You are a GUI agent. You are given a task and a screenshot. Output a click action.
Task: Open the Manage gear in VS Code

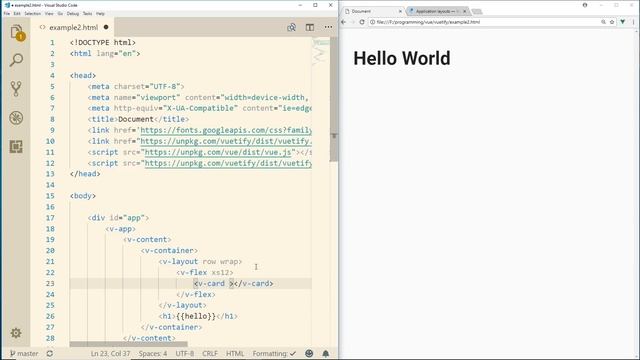[x=16, y=333]
